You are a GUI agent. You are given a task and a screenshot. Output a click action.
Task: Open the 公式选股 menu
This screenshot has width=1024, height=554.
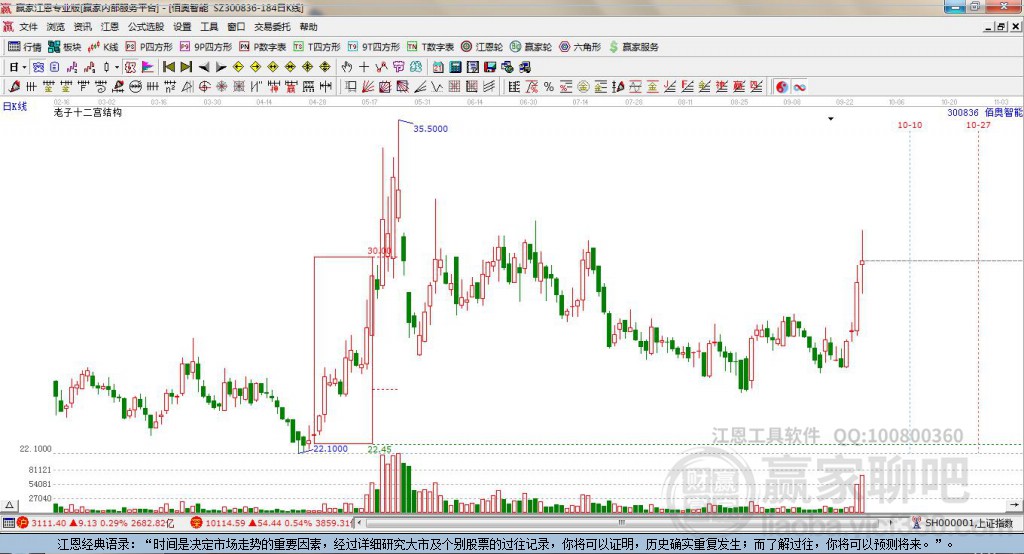click(146, 27)
